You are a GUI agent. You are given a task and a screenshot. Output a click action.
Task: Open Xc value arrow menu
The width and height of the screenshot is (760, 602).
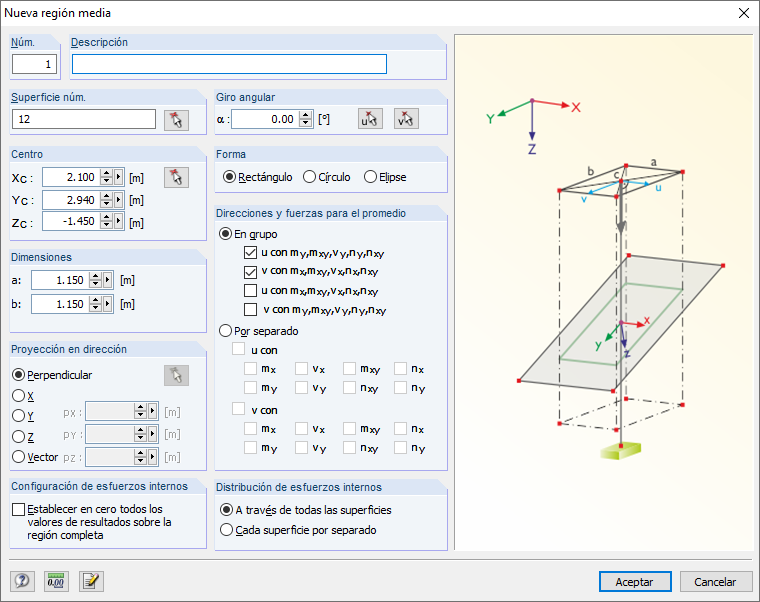tap(119, 177)
